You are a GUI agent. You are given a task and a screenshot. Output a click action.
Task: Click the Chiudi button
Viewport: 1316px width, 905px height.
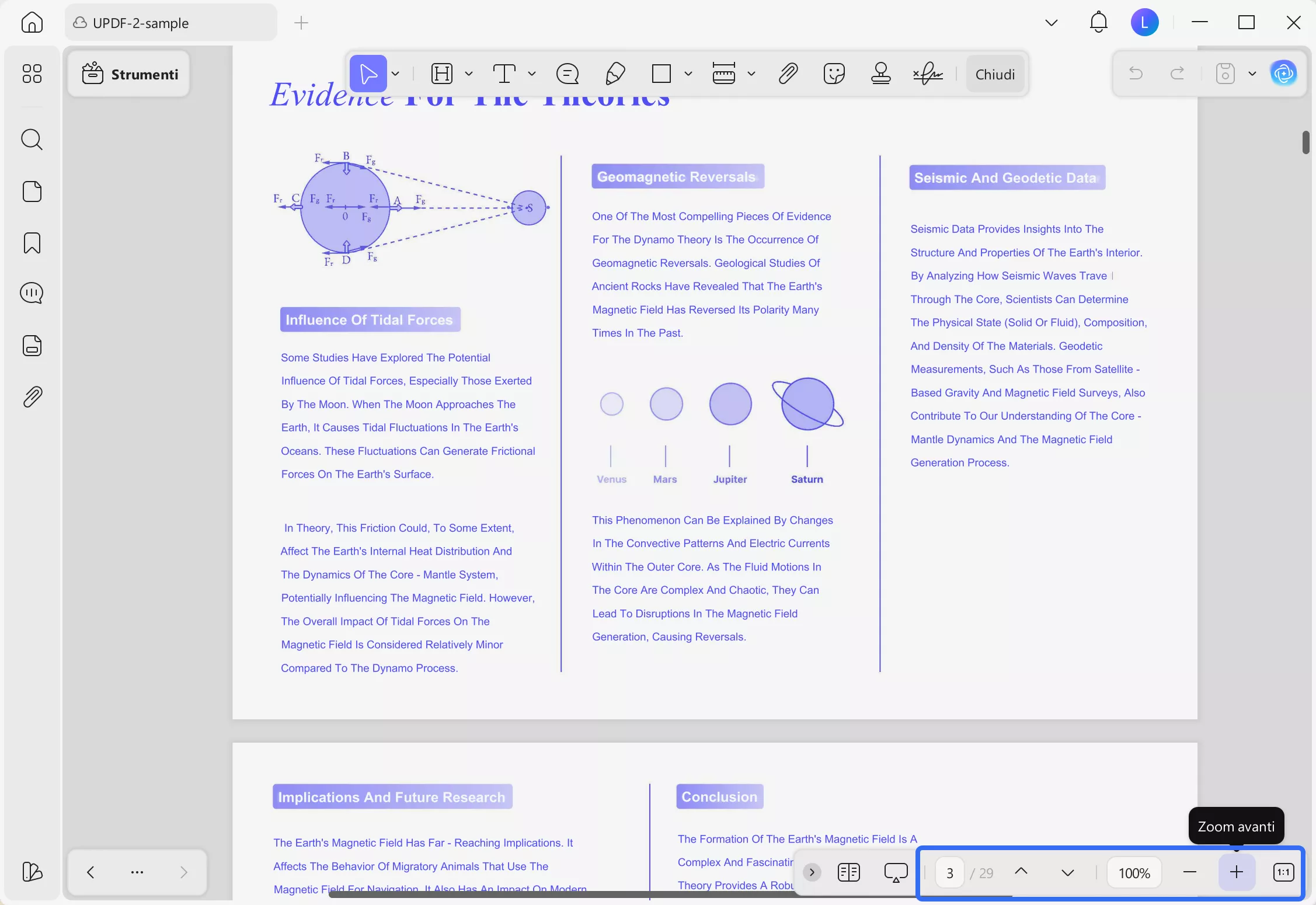[x=995, y=74]
